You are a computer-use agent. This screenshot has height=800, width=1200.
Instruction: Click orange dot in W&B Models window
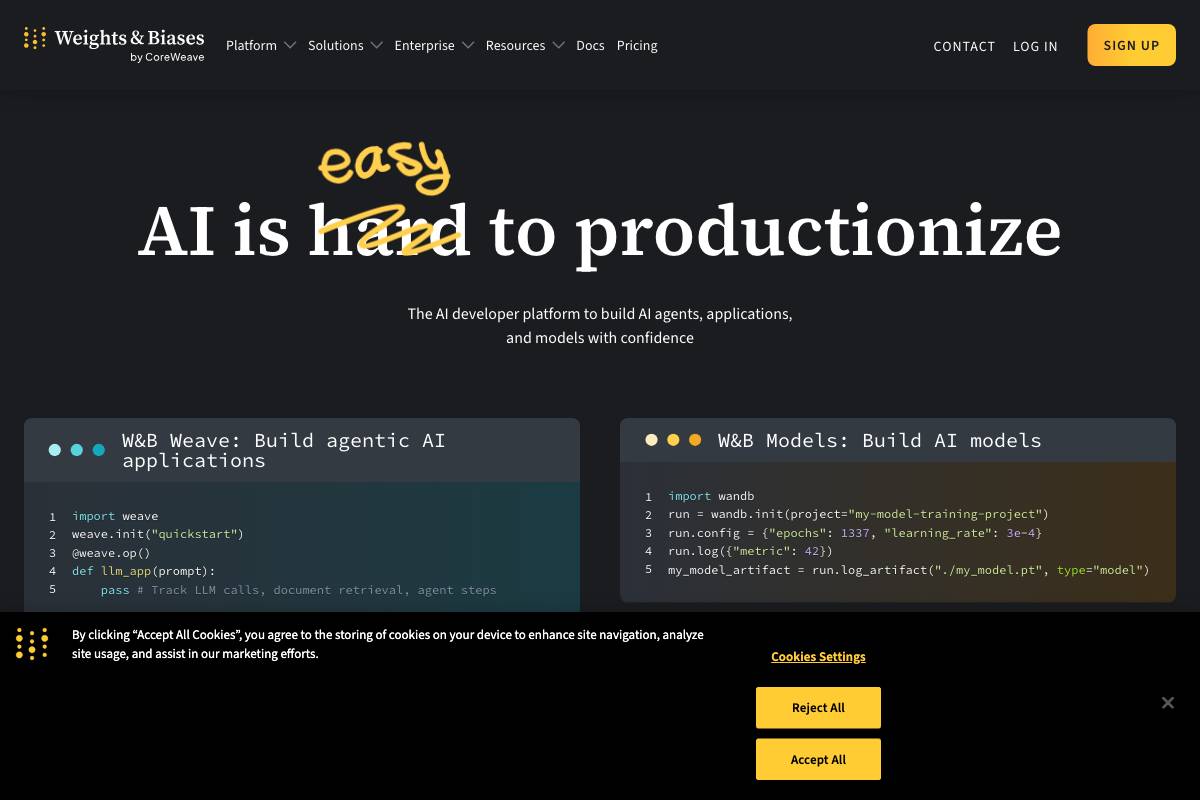(695, 440)
